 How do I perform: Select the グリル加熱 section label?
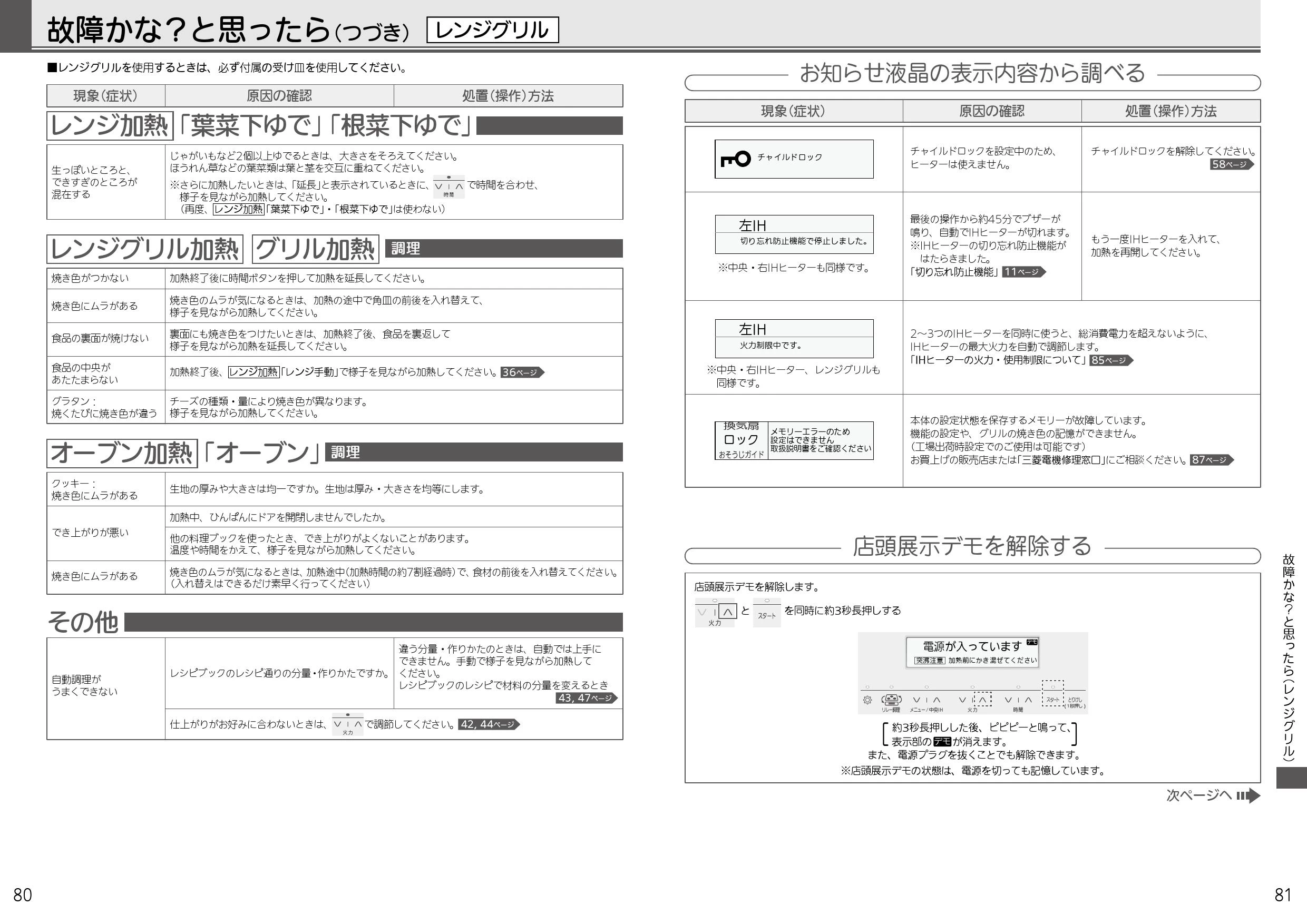coord(315,249)
